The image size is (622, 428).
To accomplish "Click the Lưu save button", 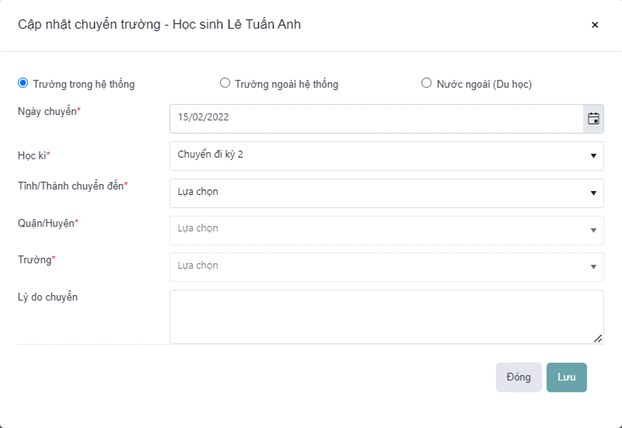I will click(566, 377).
